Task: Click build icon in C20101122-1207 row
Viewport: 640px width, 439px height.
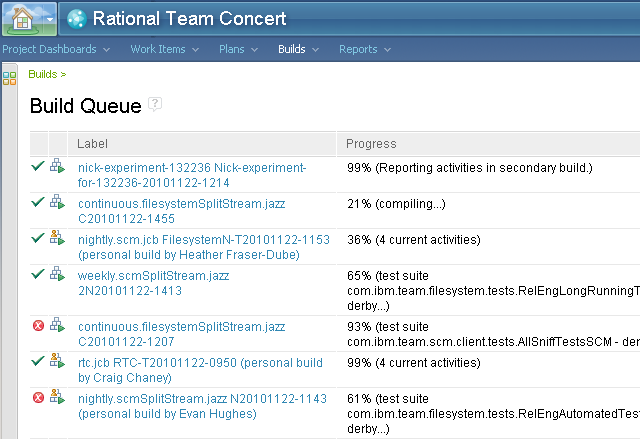Action: [x=58, y=325]
